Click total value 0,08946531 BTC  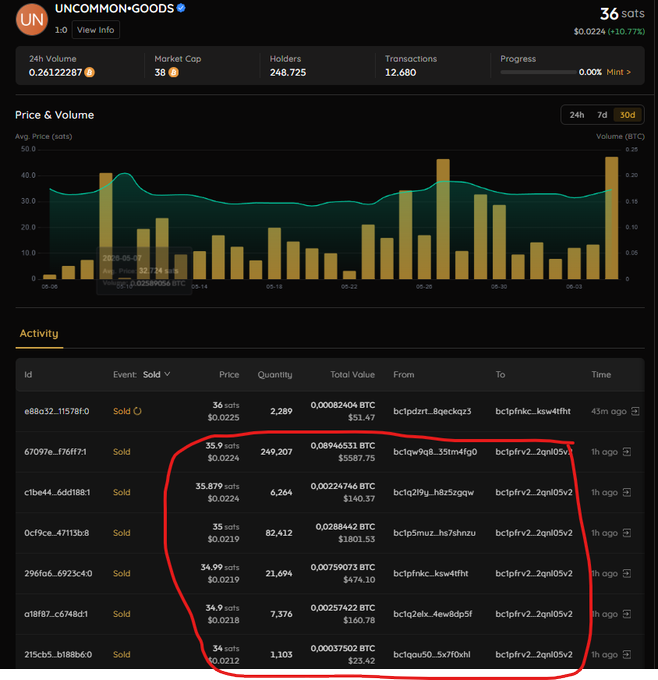point(343,446)
